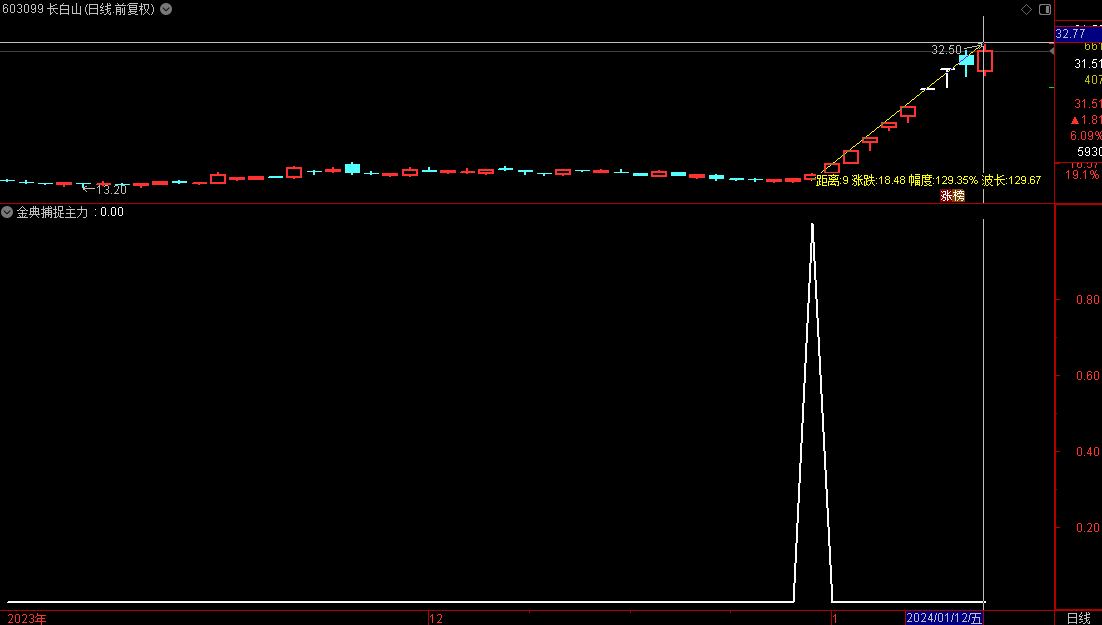Select the 日线 period label at bottom right
This screenshot has width=1102, height=625.
[x=1079, y=618]
